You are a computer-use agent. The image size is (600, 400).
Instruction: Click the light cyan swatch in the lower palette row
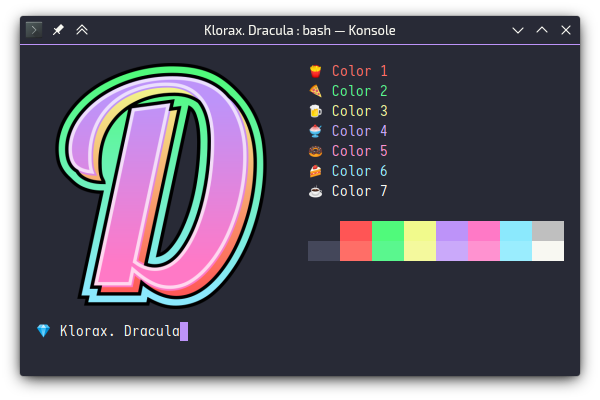[516, 251]
